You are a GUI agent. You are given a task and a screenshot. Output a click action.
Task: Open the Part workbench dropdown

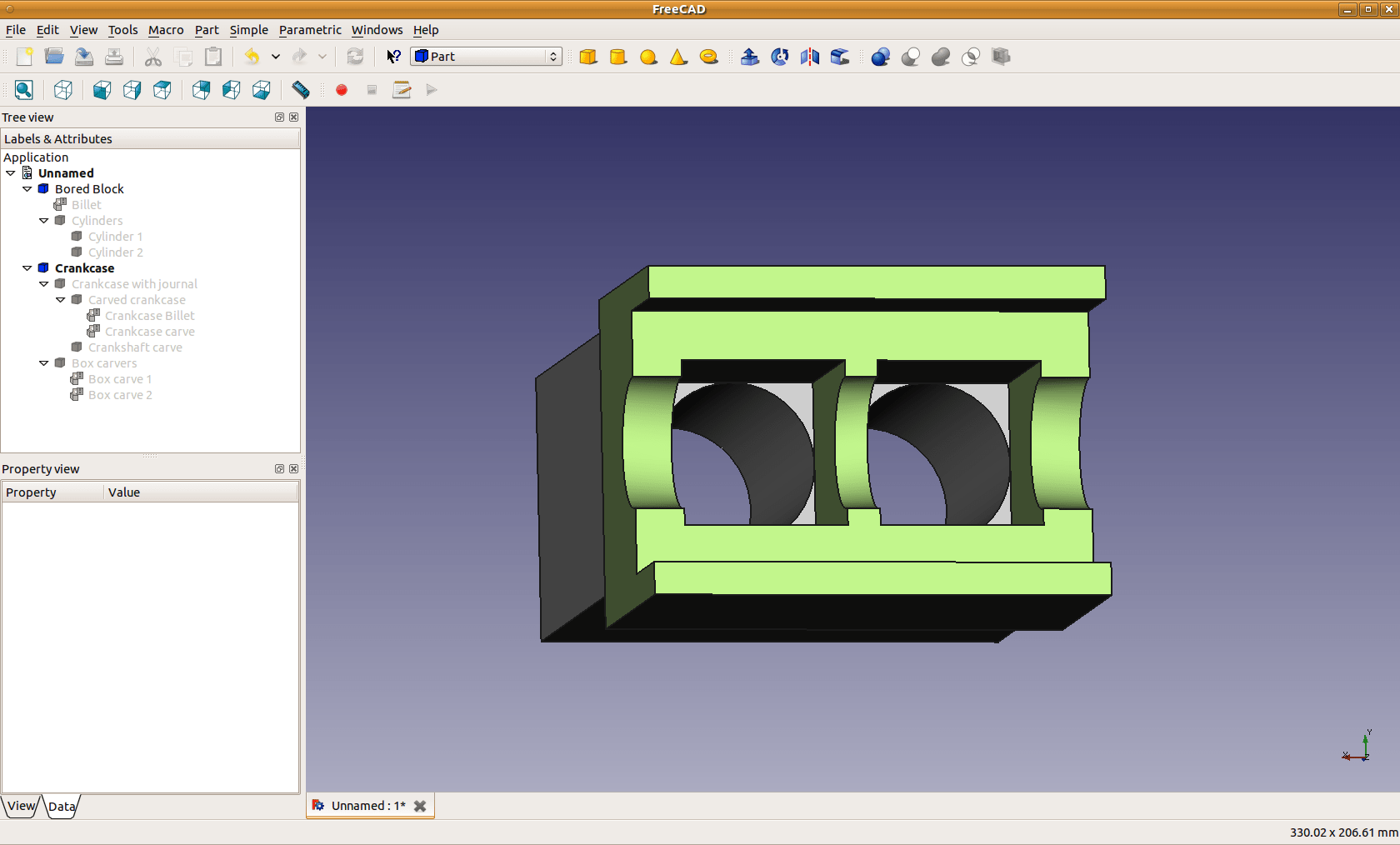point(487,57)
